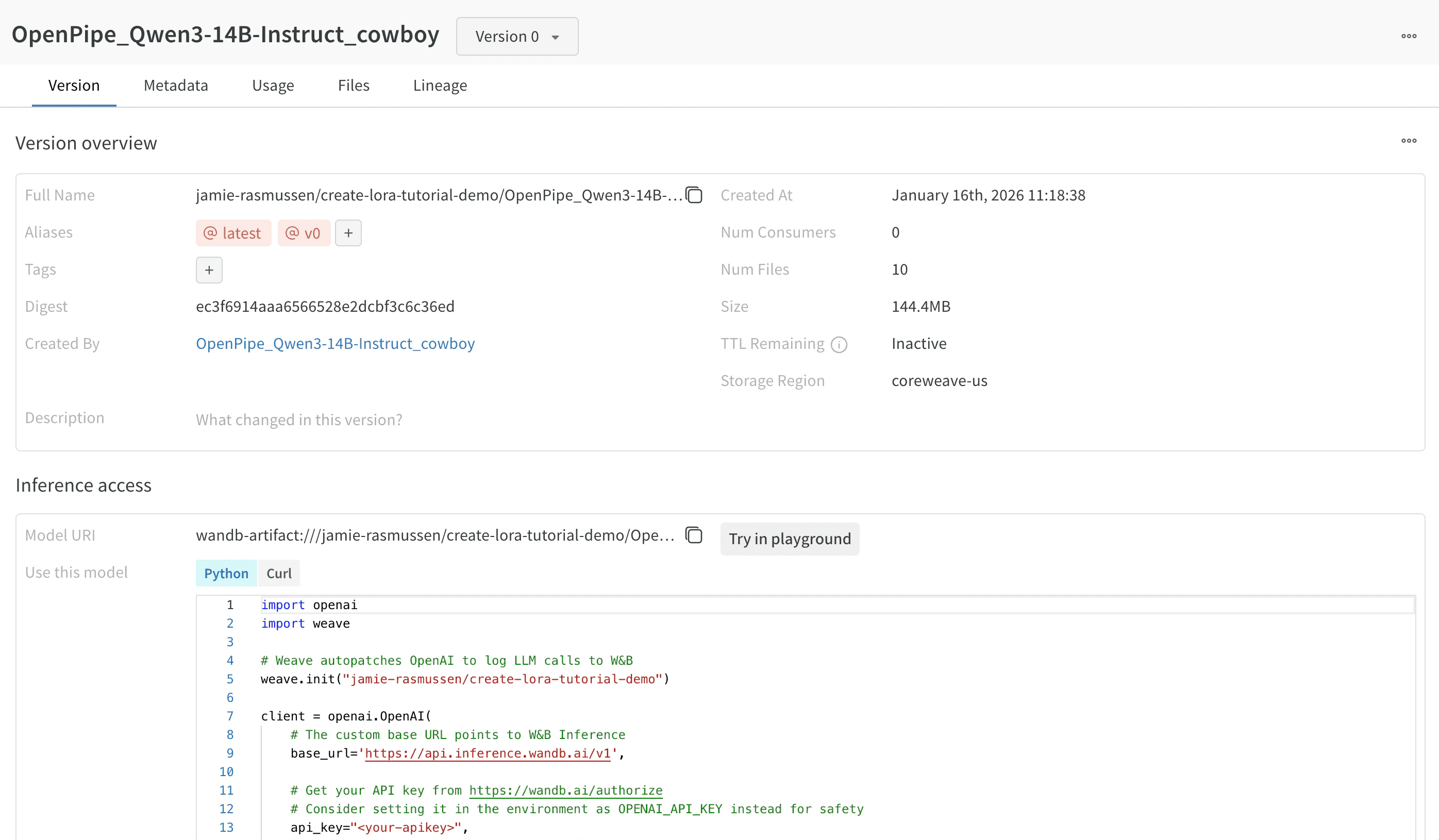Expand the Version 0 dropdown
Screen dimensions: 1439x840
(x=517, y=37)
